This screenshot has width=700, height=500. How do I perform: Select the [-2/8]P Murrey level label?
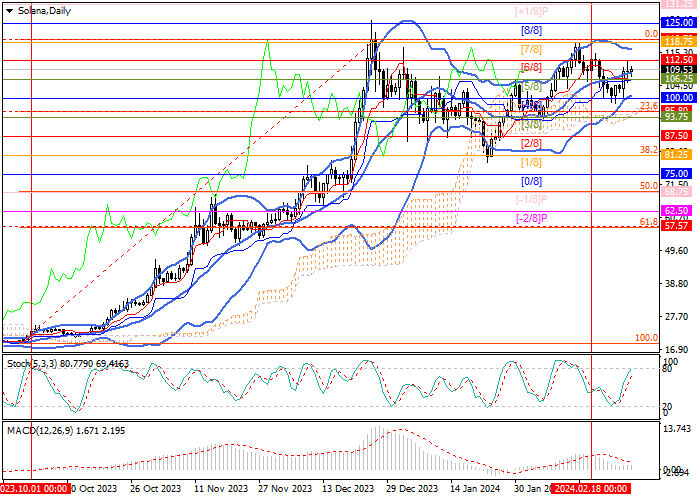(531, 218)
